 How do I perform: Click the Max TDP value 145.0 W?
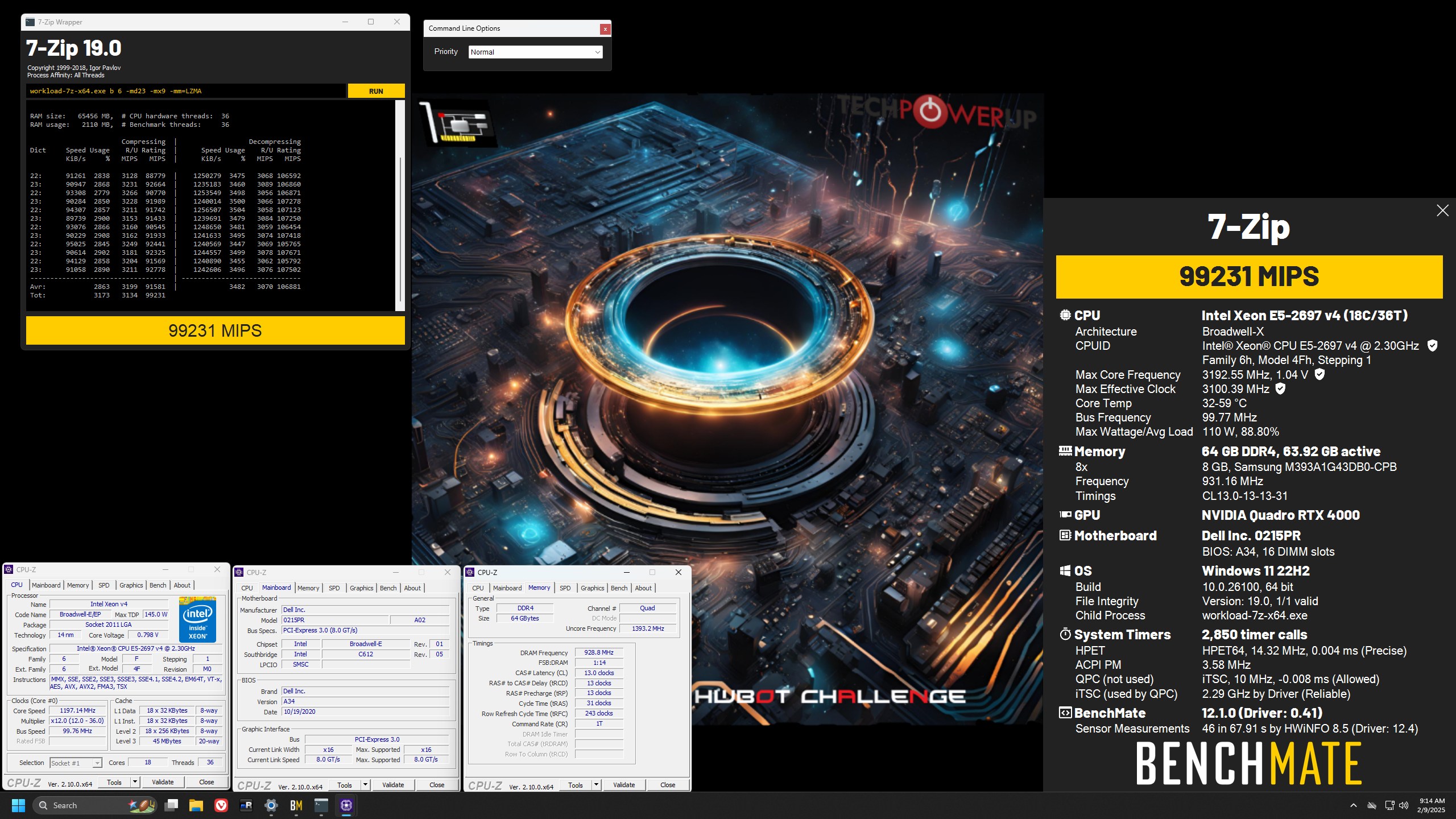(x=155, y=614)
